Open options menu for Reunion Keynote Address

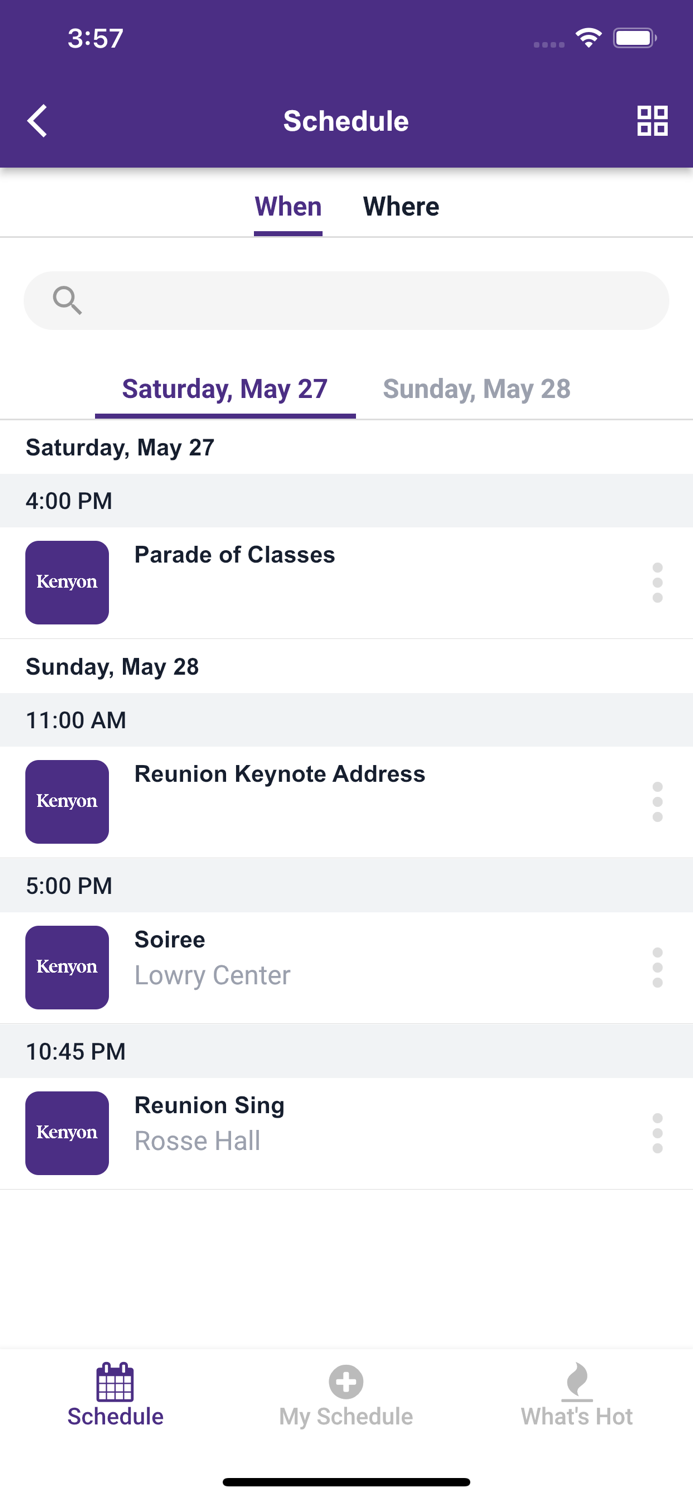pyautogui.click(x=657, y=801)
